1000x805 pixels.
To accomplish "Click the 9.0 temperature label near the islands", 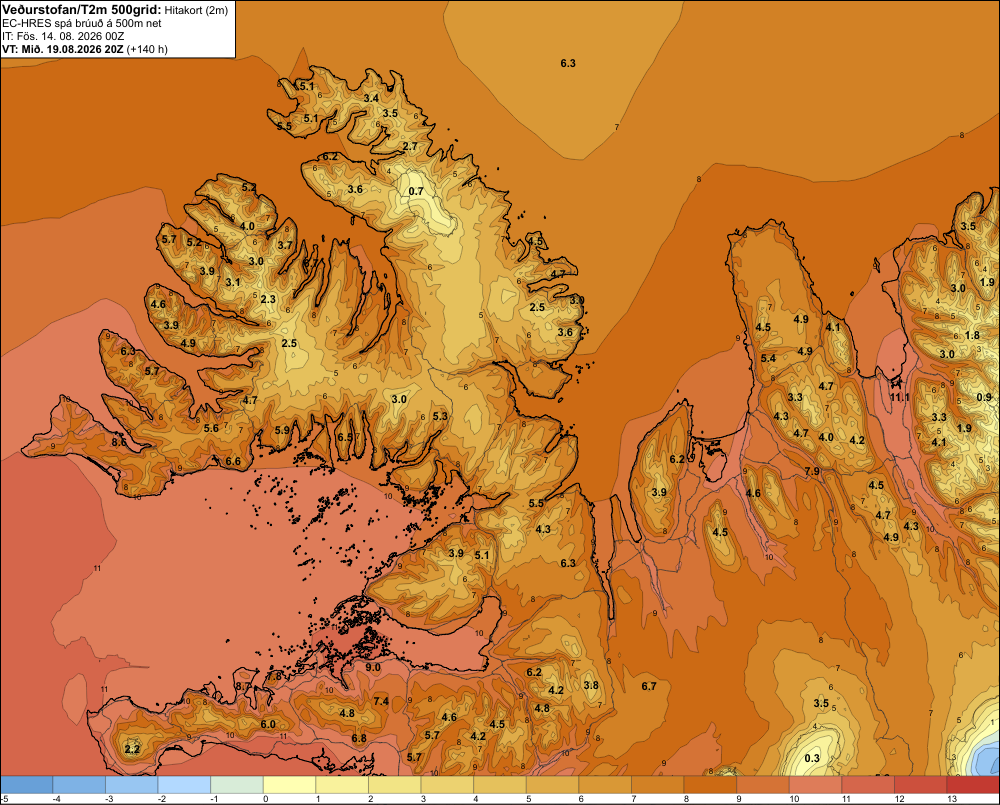I will point(372,668).
